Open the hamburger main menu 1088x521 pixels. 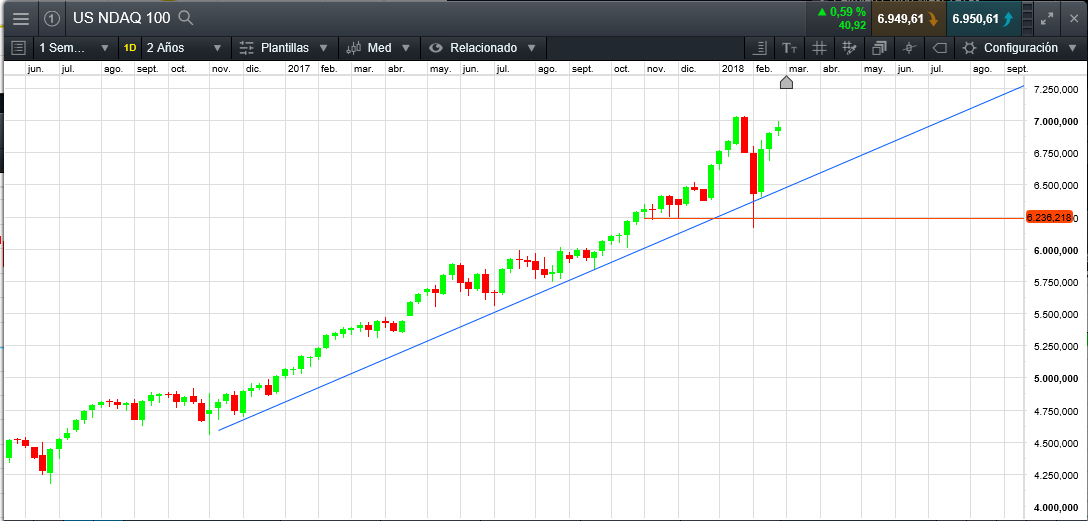point(21,19)
